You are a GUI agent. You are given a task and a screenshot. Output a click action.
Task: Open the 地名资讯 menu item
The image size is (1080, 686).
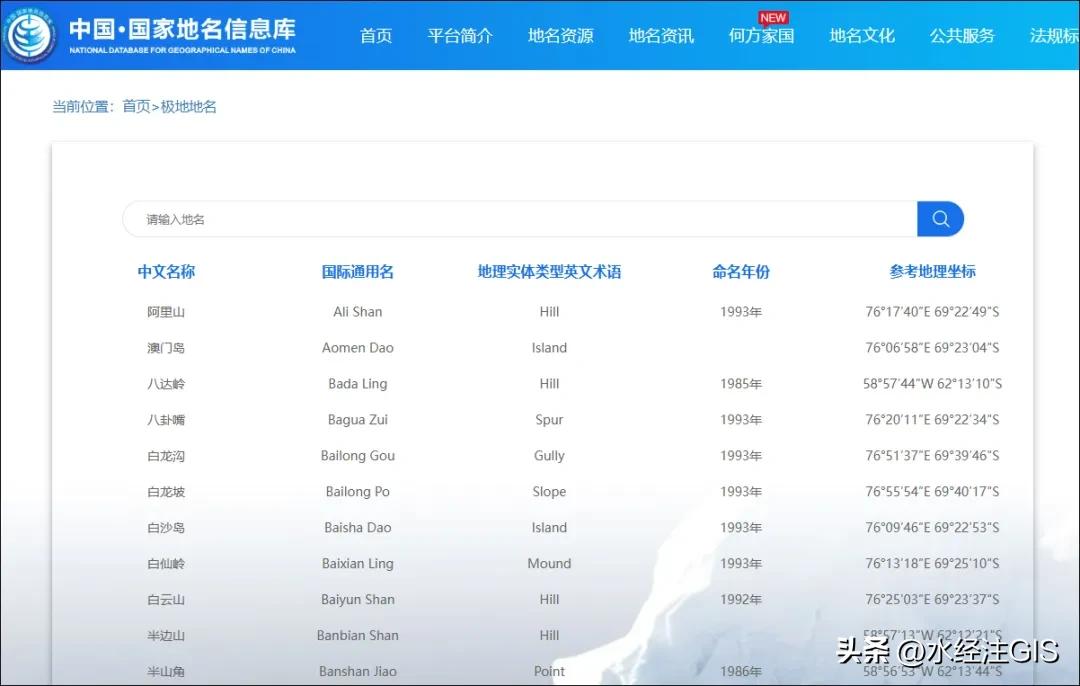click(661, 36)
